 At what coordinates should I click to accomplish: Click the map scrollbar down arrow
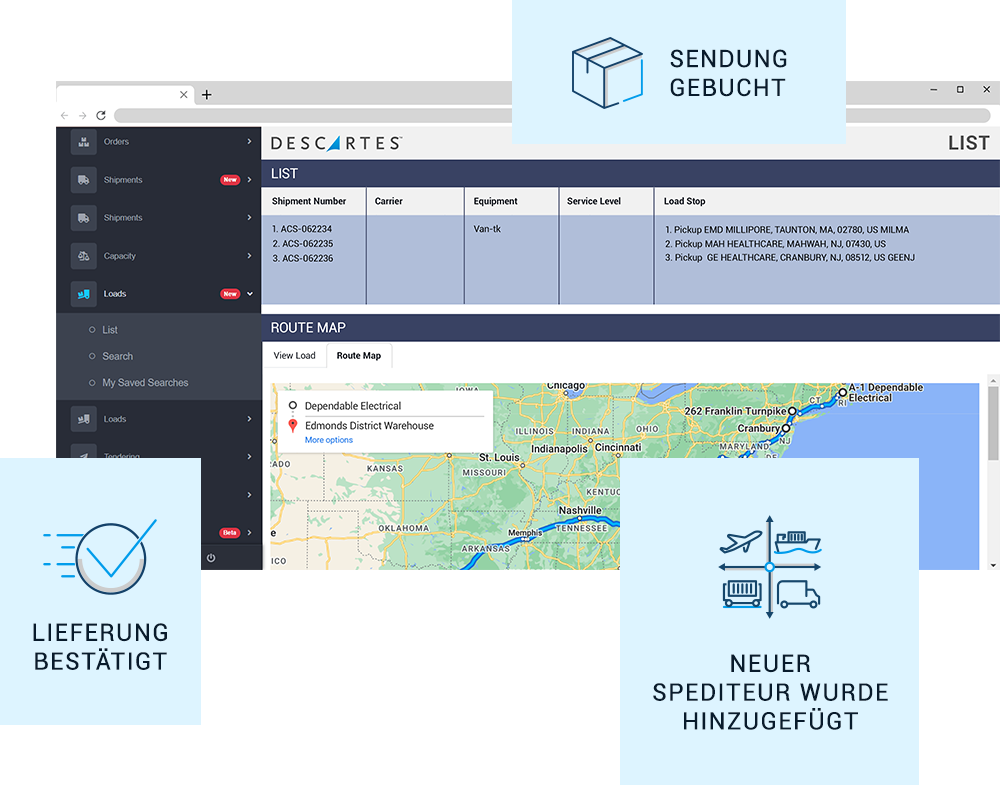[x=993, y=565]
